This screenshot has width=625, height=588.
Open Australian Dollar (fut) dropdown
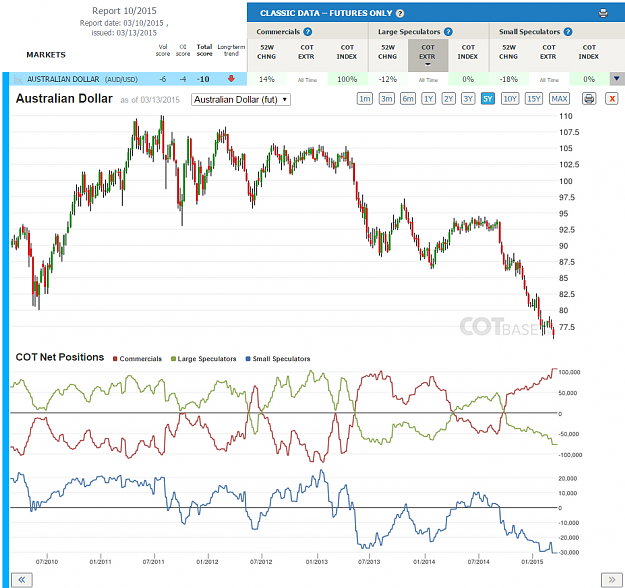tap(241, 99)
